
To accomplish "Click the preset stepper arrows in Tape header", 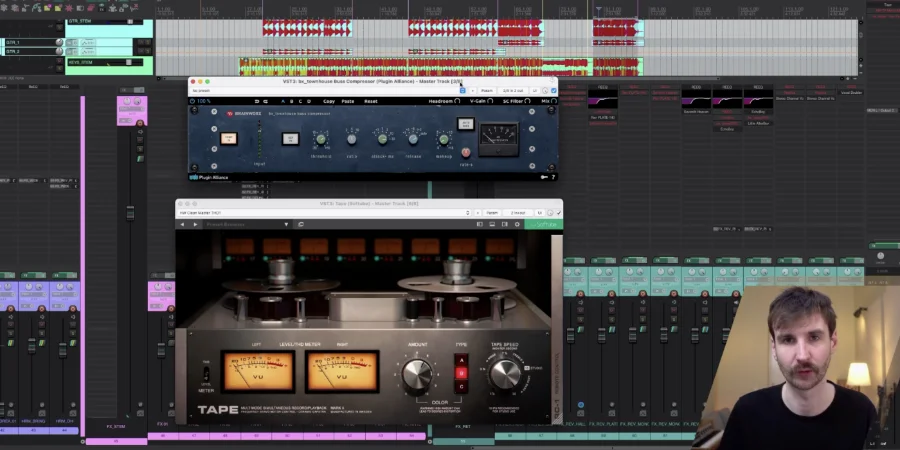I will (x=468, y=213).
